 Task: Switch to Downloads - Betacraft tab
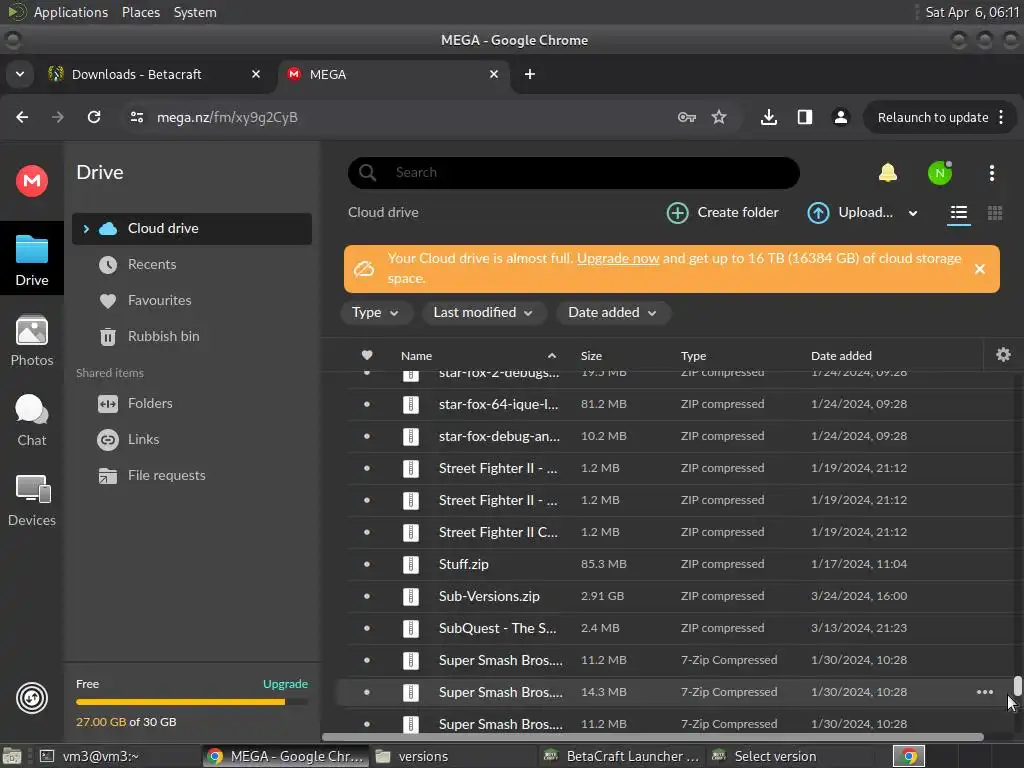coord(155,74)
